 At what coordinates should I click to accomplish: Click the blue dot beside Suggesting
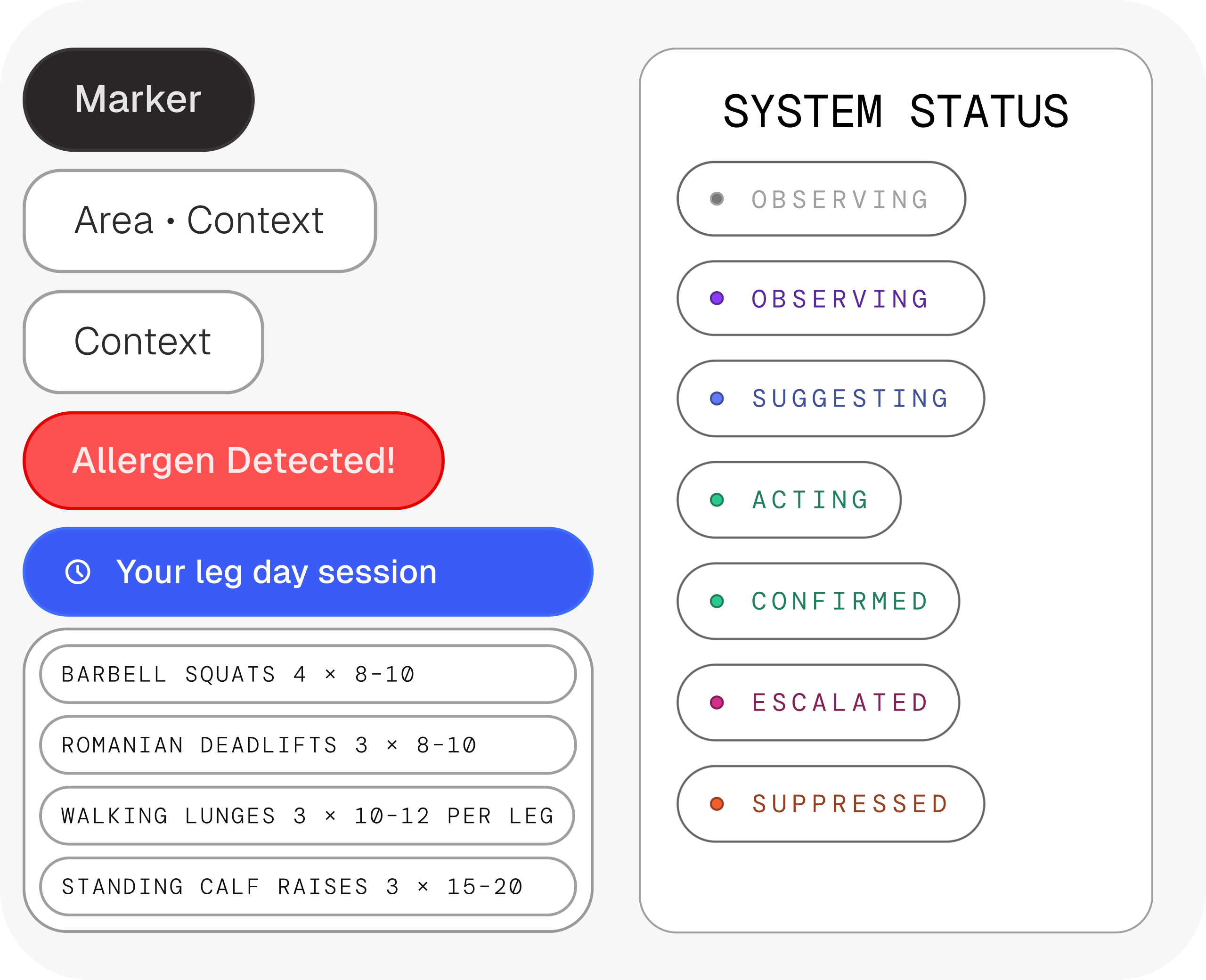717,399
